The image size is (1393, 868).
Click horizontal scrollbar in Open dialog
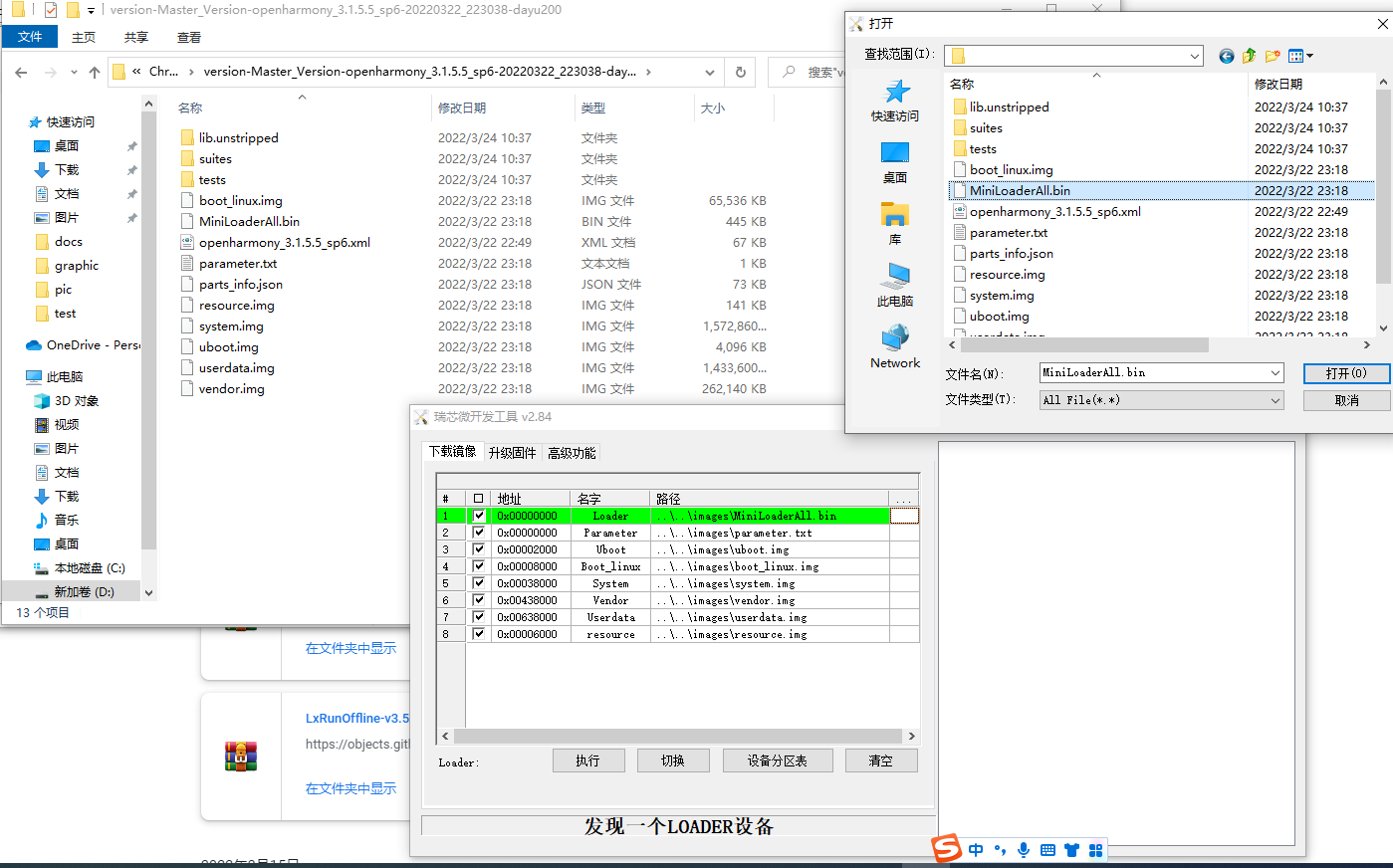[1084, 345]
